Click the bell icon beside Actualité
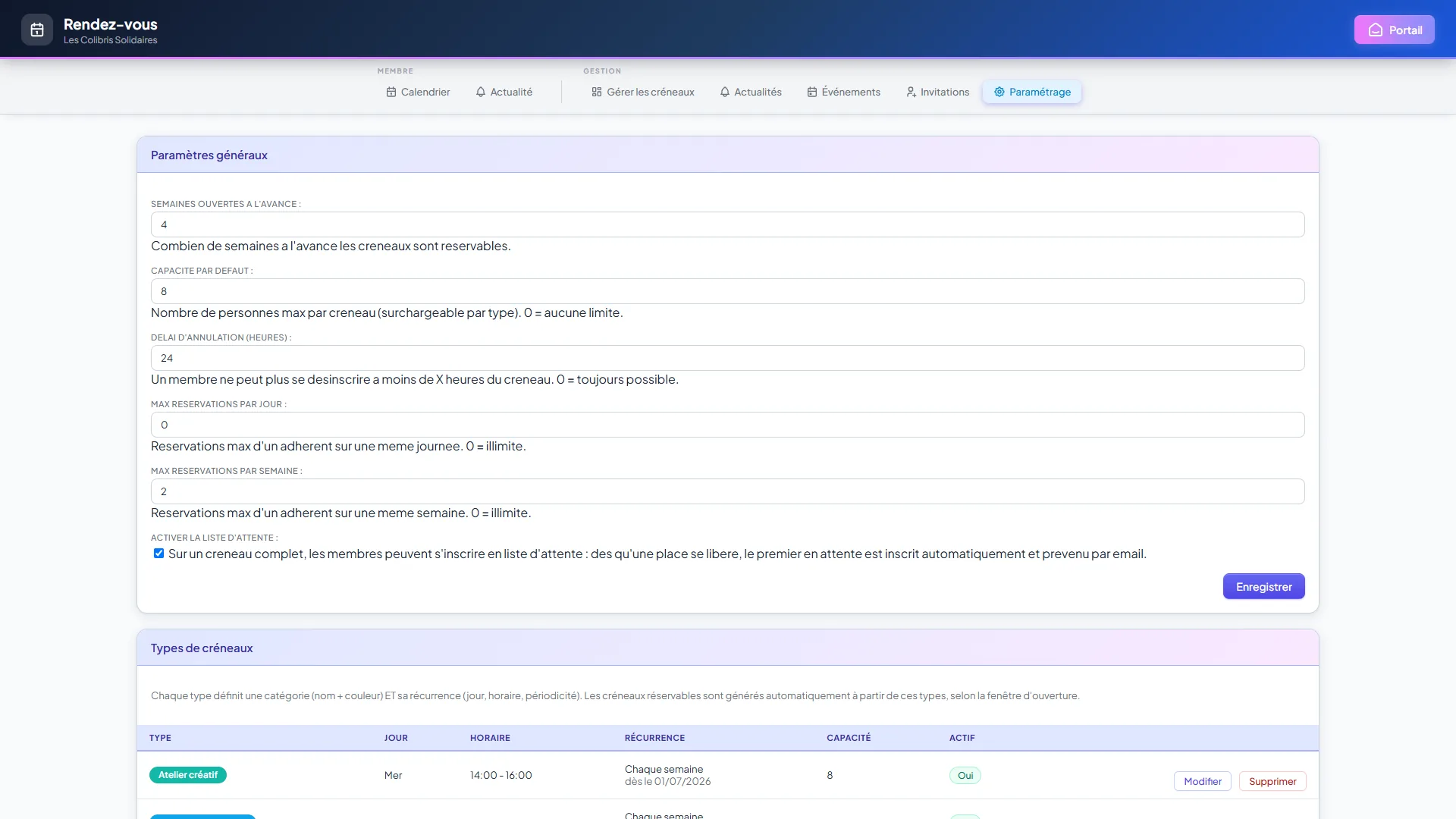The image size is (1456, 819). coord(481,92)
